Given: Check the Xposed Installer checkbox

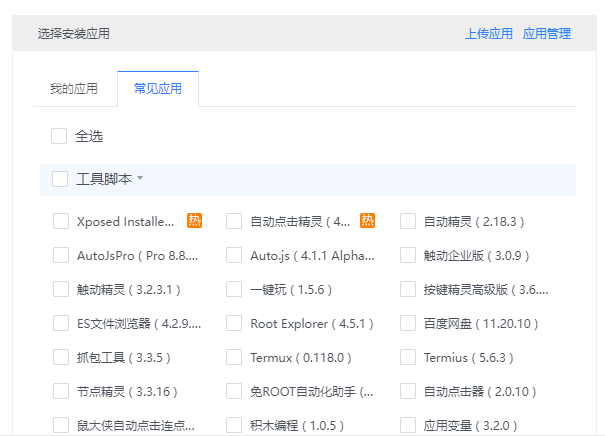Looking at the screenshot, I should [x=61, y=221].
